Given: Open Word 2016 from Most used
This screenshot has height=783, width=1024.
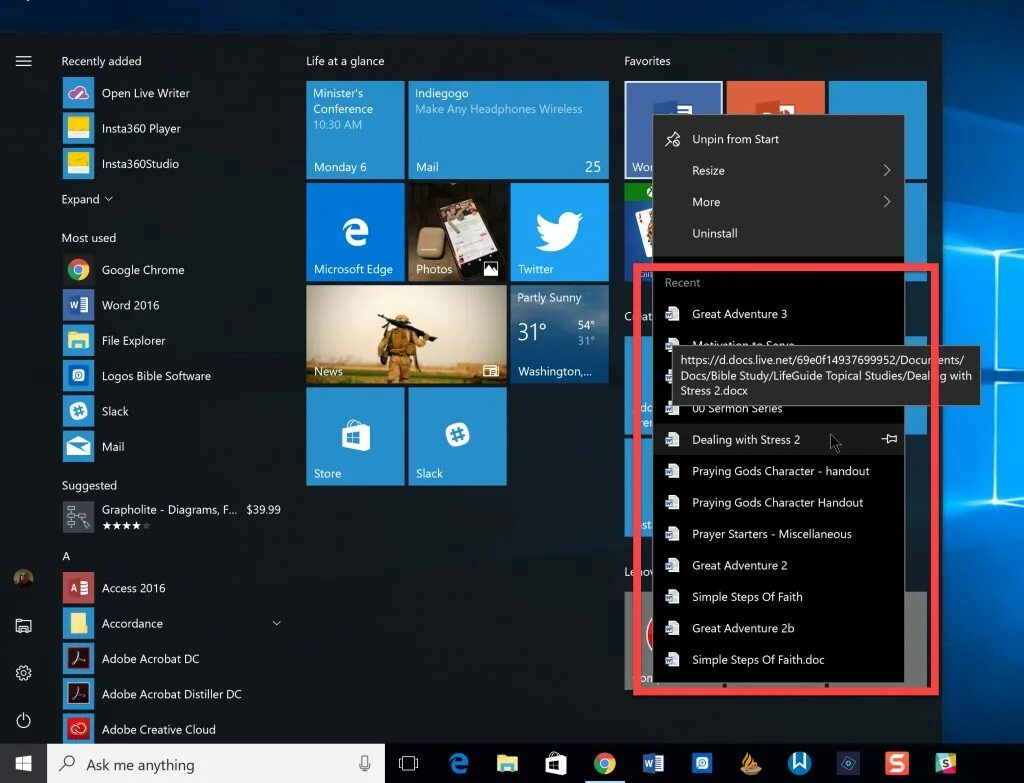Looking at the screenshot, I should (172, 305).
